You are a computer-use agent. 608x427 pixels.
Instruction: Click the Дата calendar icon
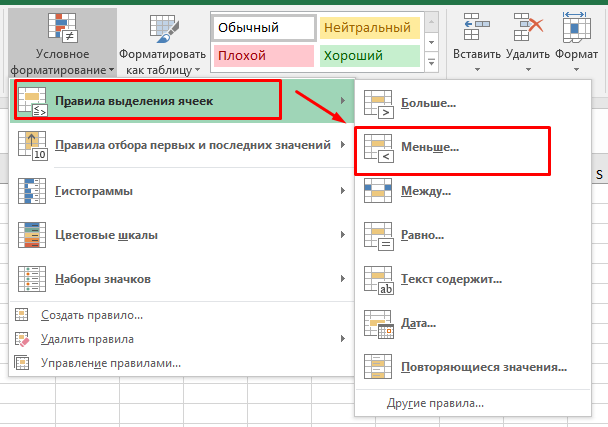click(379, 324)
